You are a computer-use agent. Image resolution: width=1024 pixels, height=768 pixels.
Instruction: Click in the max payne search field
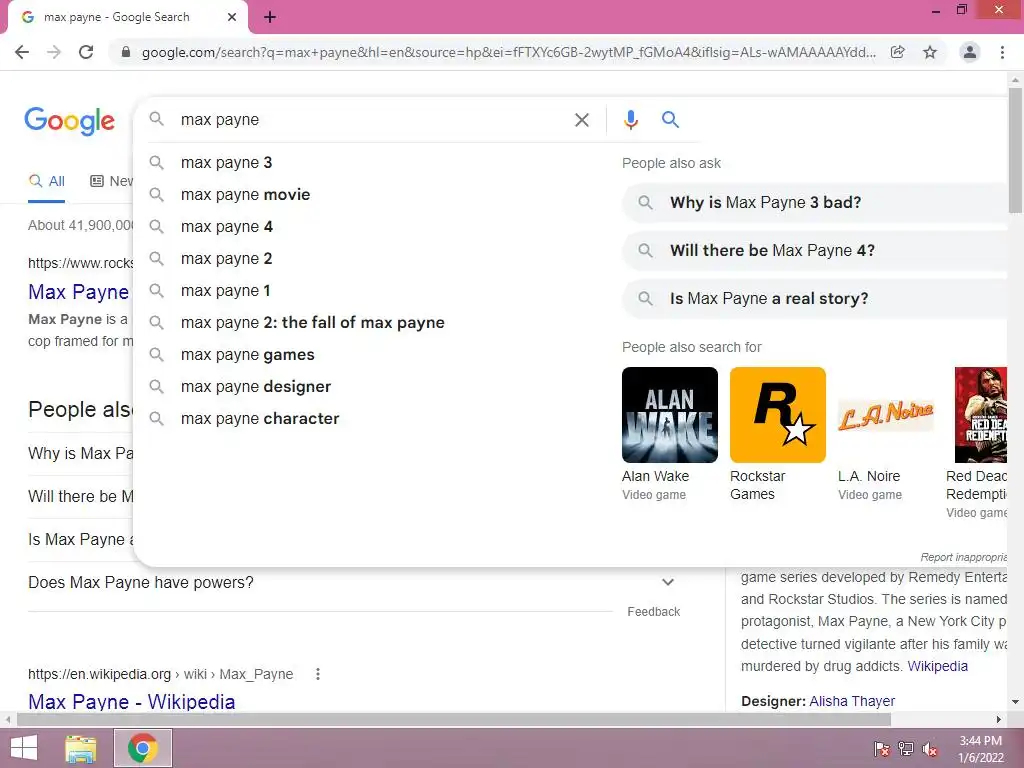tap(372, 120)
